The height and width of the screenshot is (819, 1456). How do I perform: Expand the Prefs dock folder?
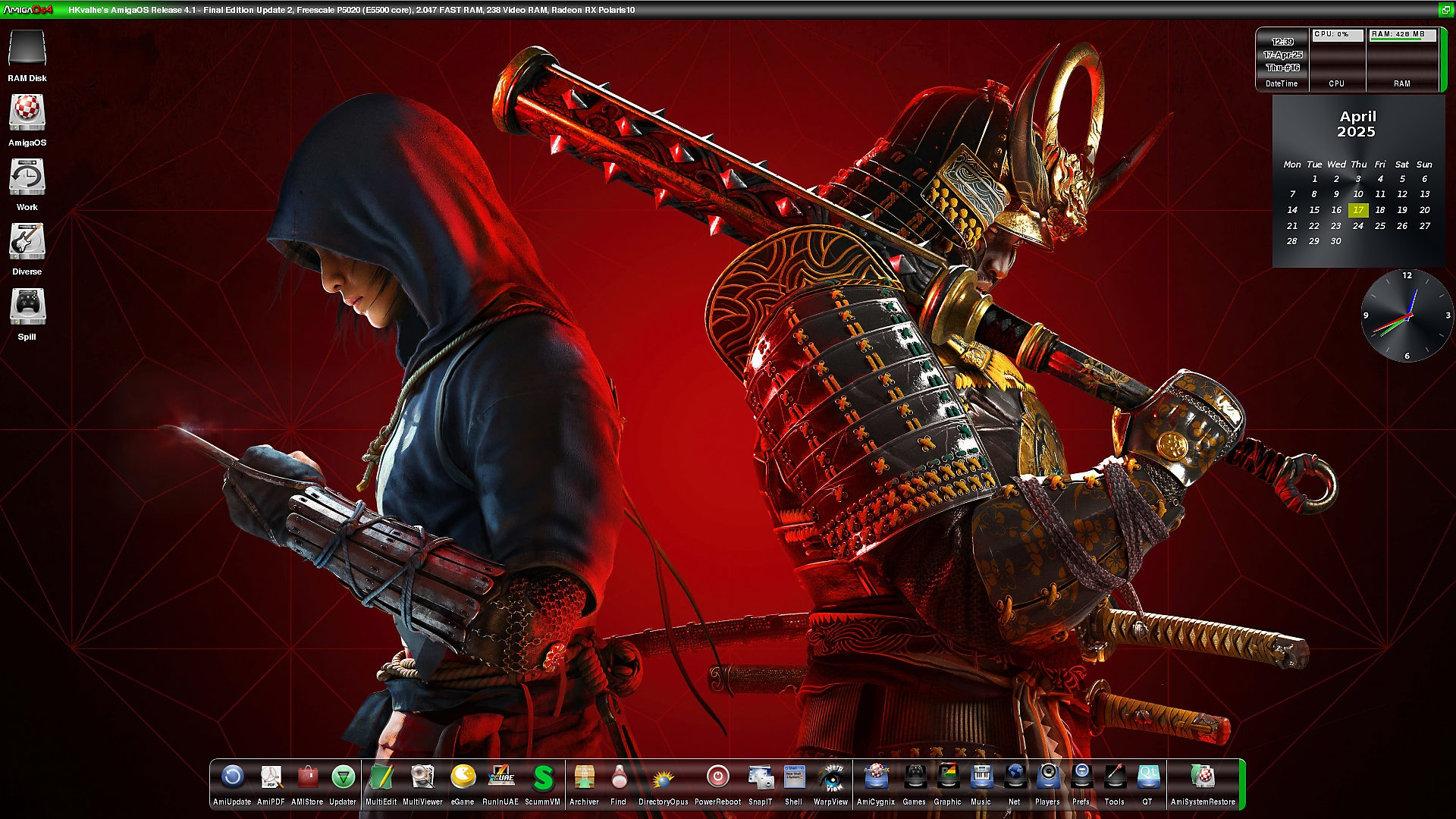(x=1081, y=778)
